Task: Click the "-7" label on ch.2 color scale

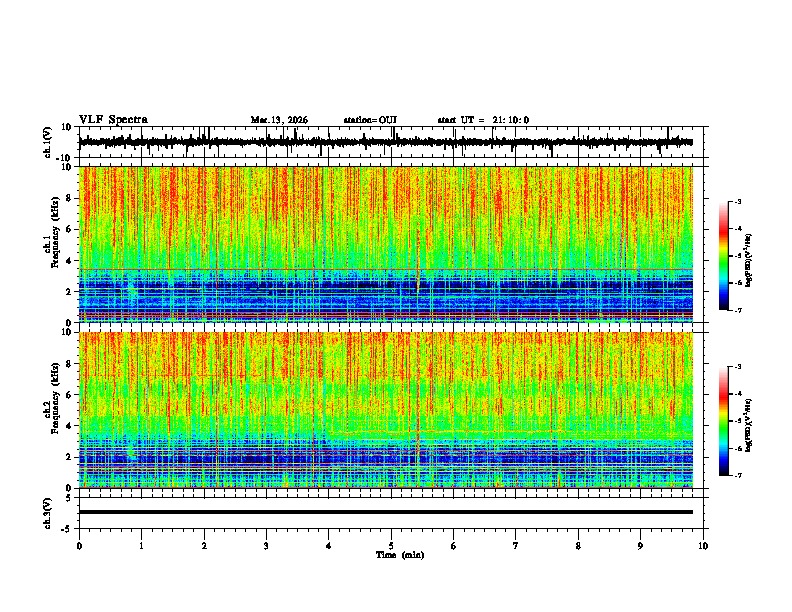Action: coord(737,476)
